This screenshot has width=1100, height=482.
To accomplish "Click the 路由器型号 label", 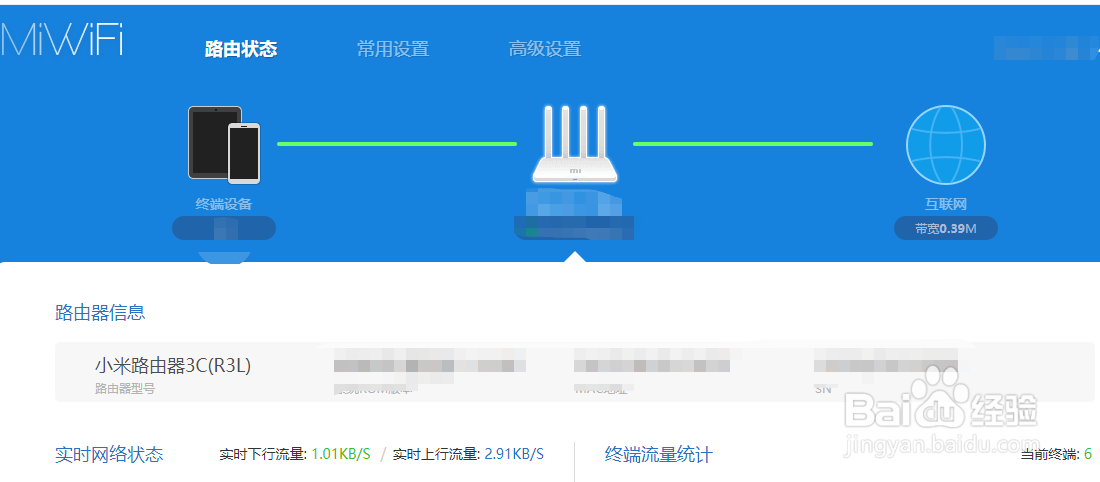I will click(124, 388).
